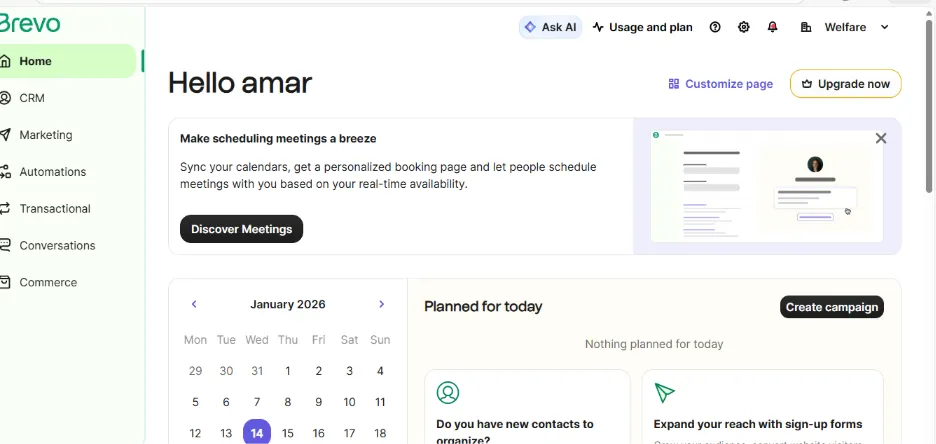Select January 3 in the calendar

(349, 371)
